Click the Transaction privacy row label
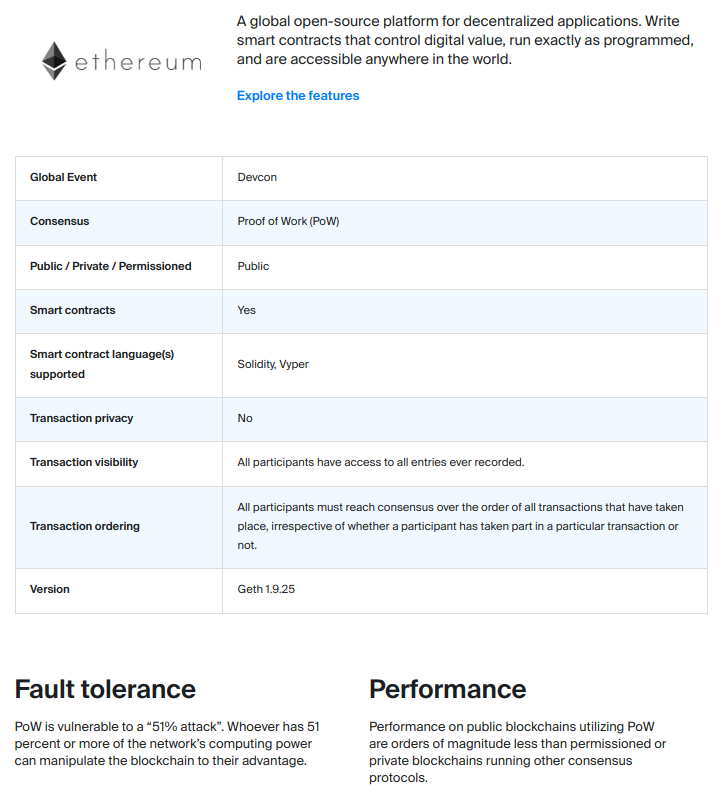 point(81,418)
